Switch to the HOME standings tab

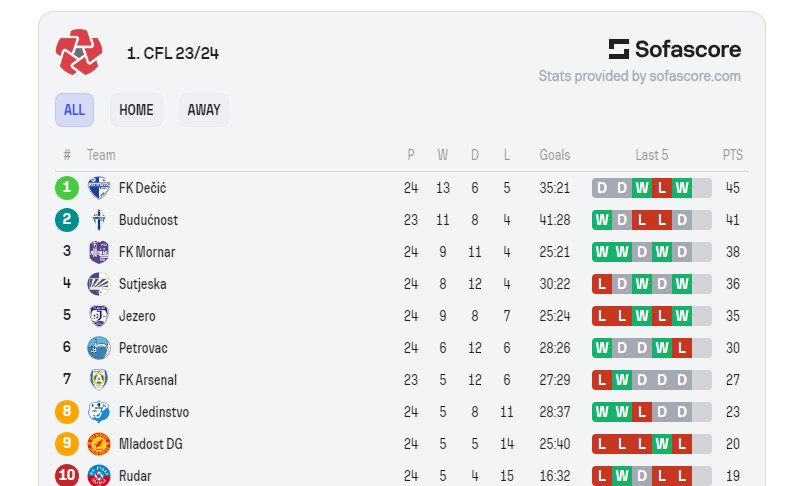[136, 110]
